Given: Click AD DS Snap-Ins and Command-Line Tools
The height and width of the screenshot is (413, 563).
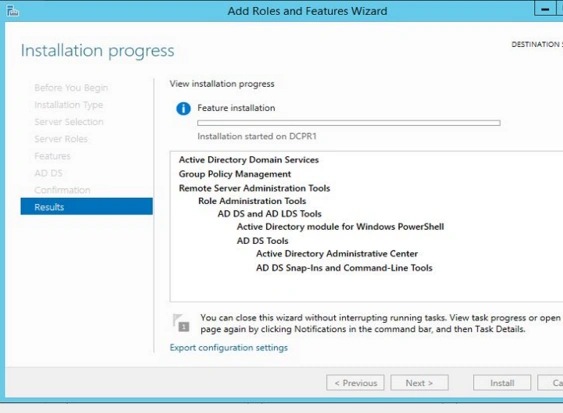Looking at the screenshot, I should point(344,268).
